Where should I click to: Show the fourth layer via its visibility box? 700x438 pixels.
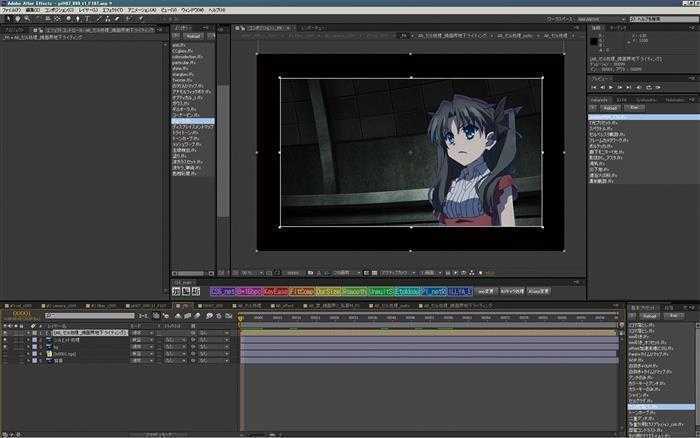tap(5, 354)
